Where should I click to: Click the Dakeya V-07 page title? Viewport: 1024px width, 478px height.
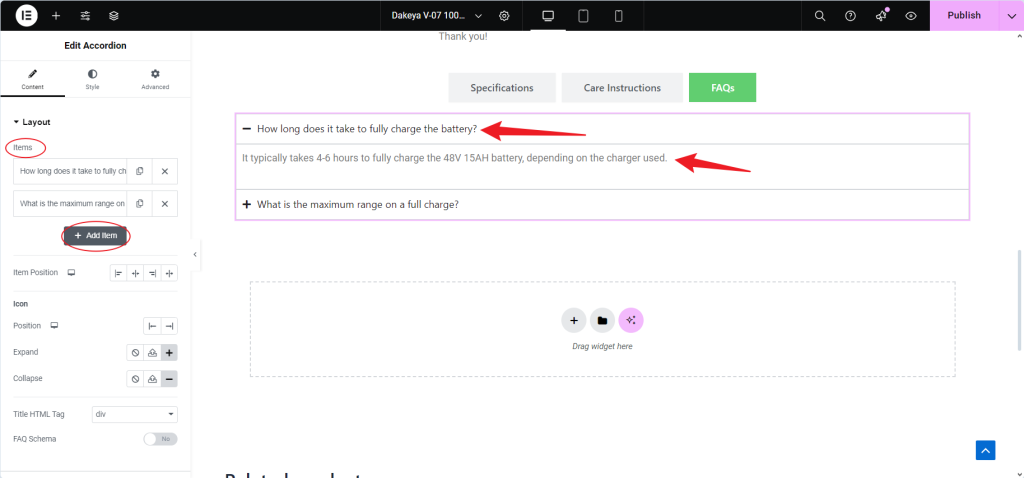428,16
